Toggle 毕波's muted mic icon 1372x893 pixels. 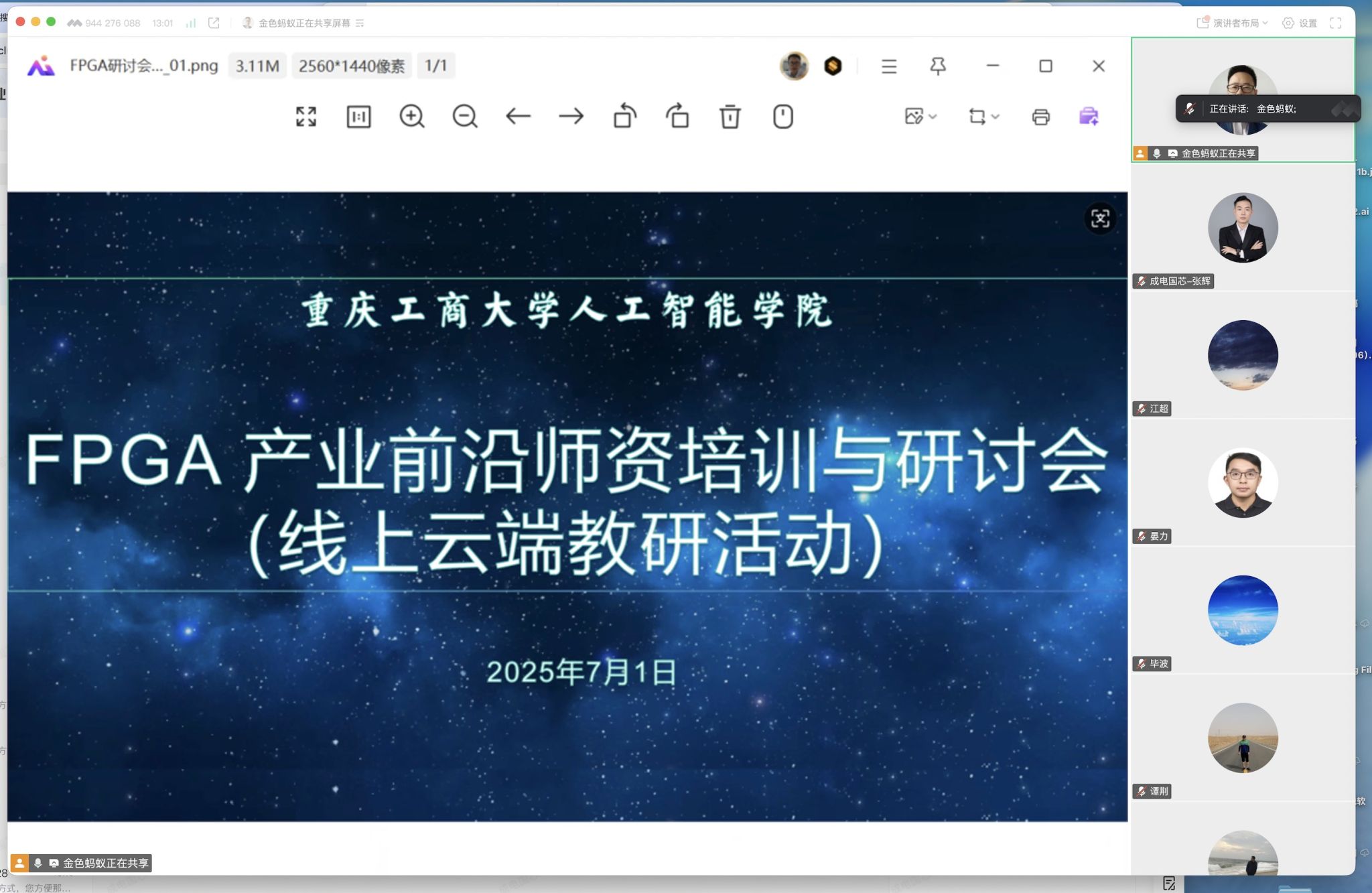click(x=1141, y=664)
